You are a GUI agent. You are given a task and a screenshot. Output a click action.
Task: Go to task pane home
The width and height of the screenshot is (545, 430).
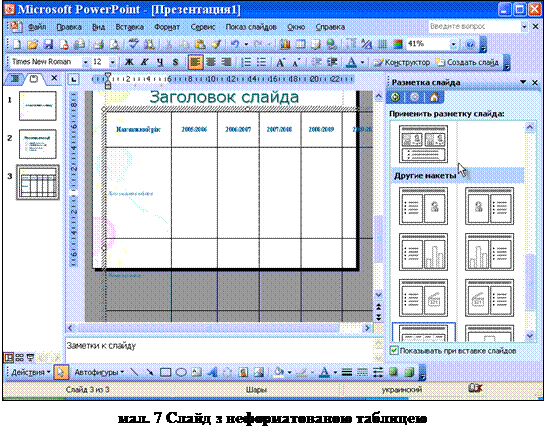tap(434, 97)
